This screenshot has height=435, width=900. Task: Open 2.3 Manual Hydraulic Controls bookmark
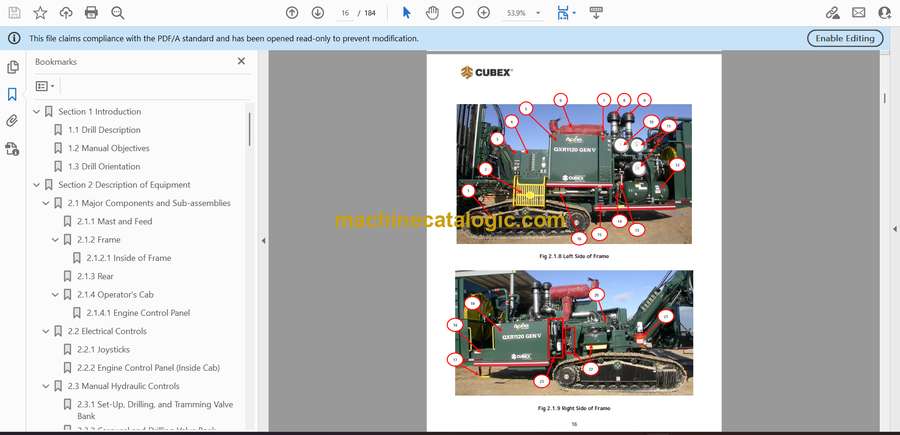[123, 386]
